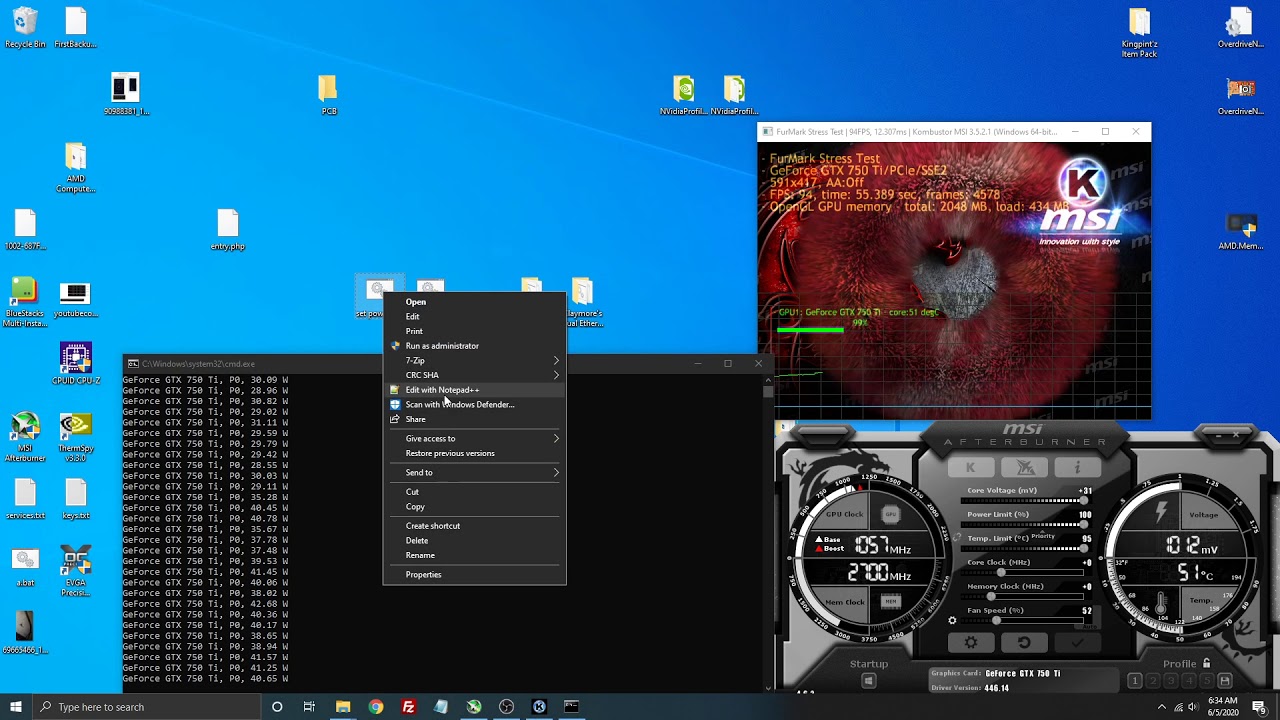Expand the Send to submenu
The image size is (1280, 720).
[x=475, y=472]
